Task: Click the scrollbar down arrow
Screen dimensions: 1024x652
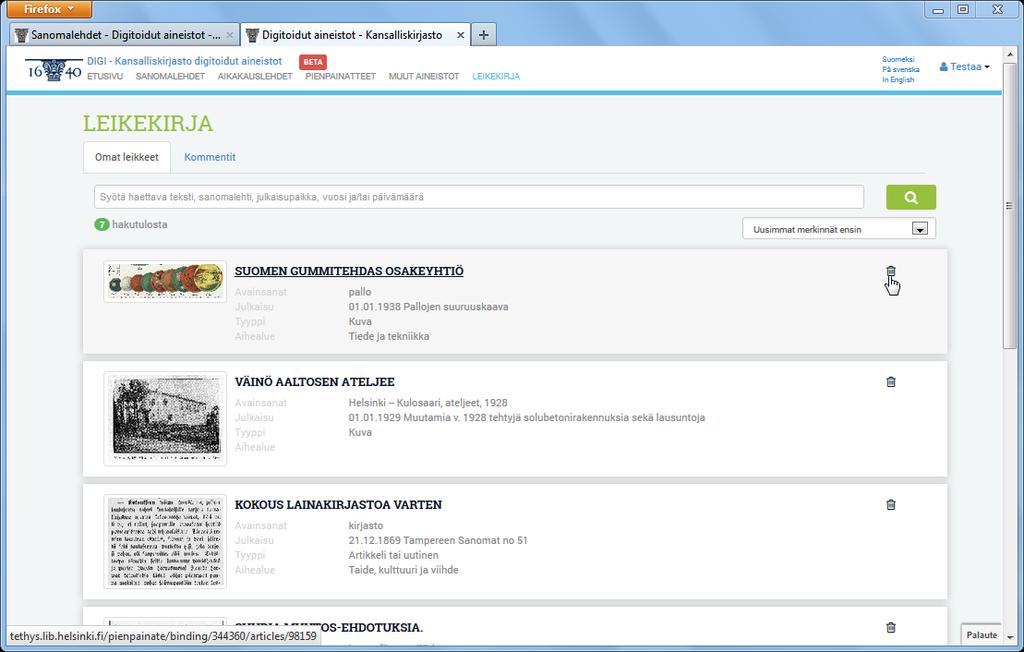Action: coord(1010,637)
